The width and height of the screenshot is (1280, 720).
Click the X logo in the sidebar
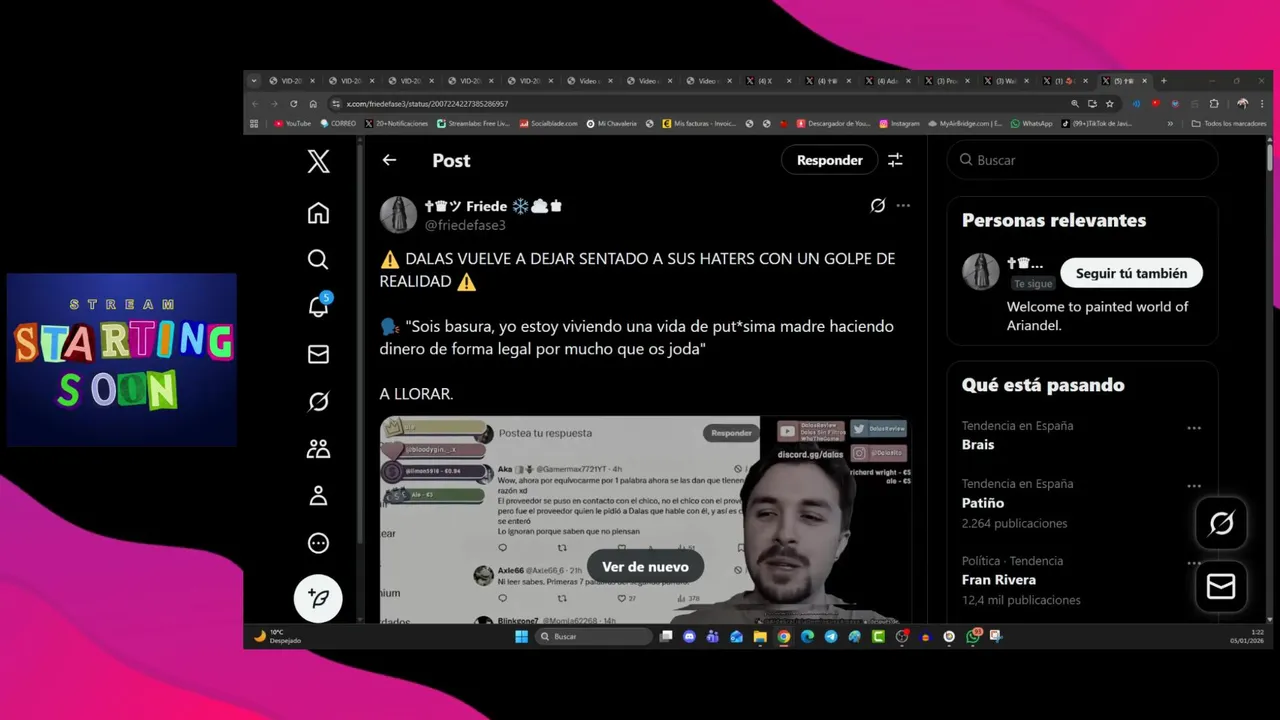tap(318, 161)
